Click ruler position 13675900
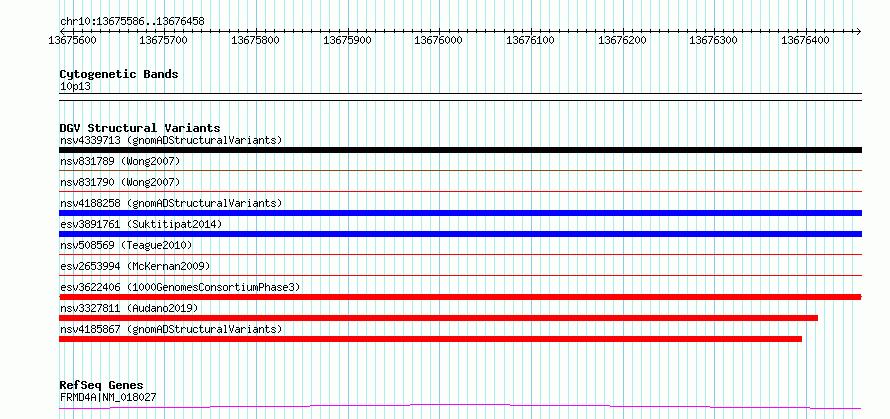The height and width of the screenshot is (419, 890). pos(347,40)
